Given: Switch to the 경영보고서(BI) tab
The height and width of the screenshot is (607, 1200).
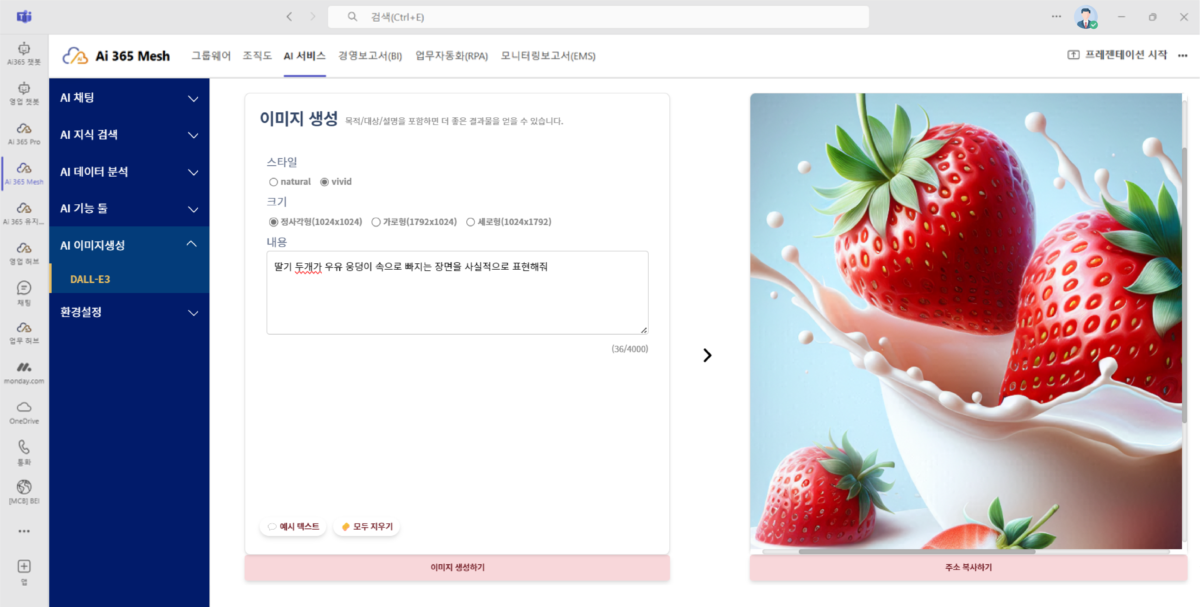Looking at the screenshot, I should tap(370, 56).
